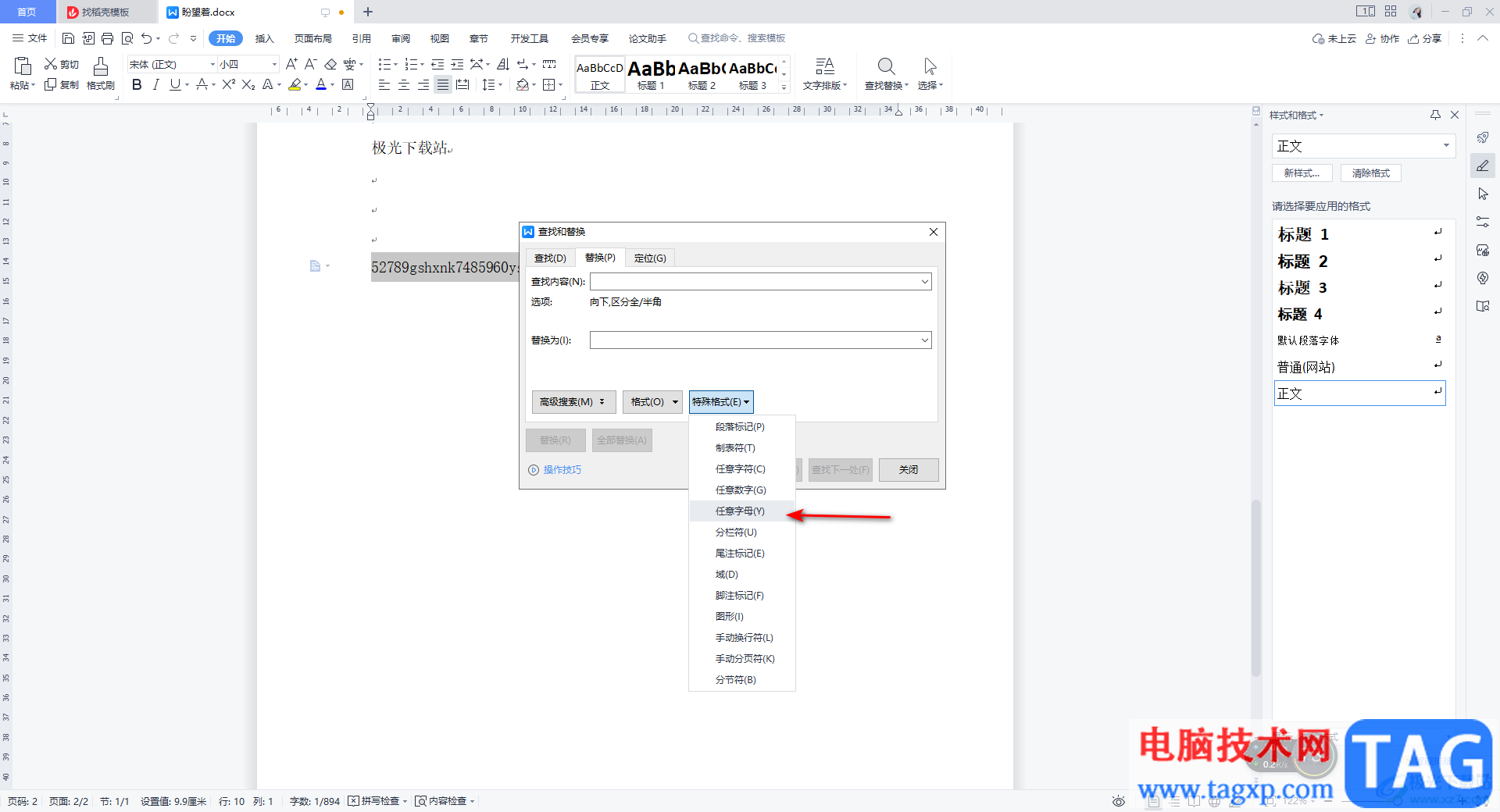Click the 关闭 button in dialog
This screenshot has height=812, width=1500.
[x=909, y=470]
